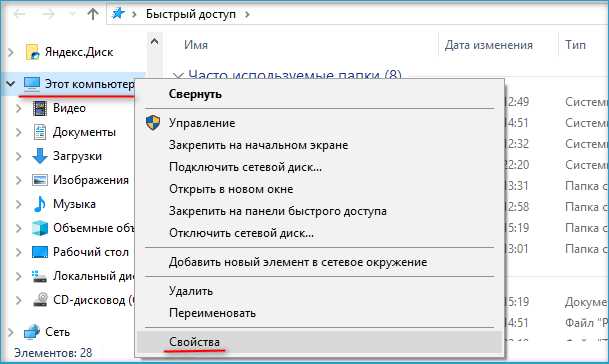Choose Открыть в новом окне
609x364 pixels.
coord(319,189)
